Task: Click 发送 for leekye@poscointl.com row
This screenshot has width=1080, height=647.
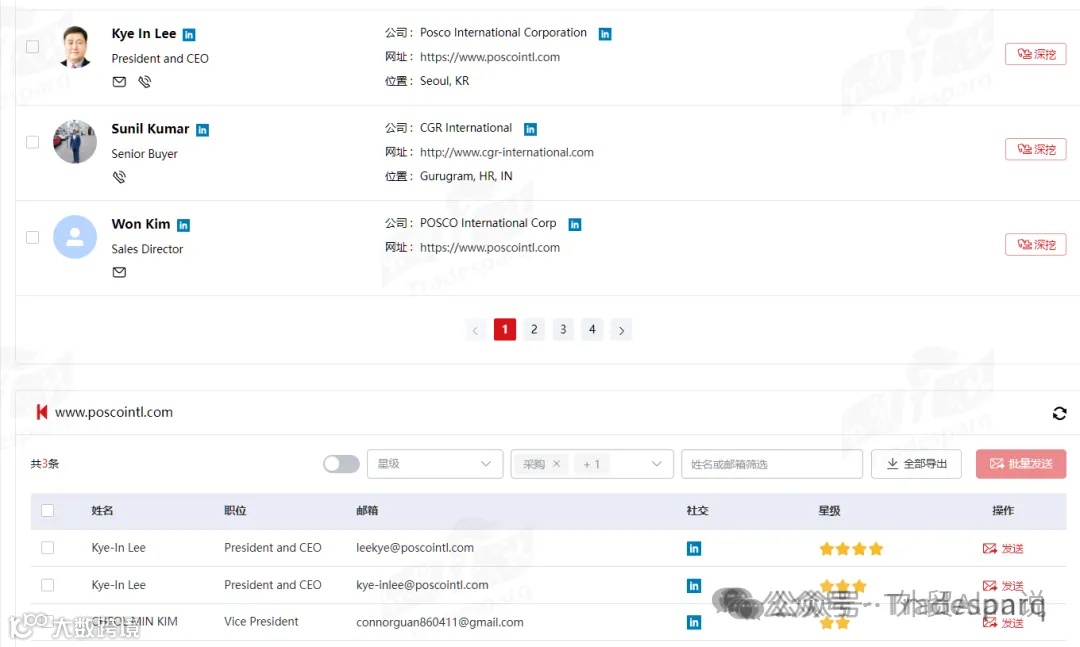Action: (1003, 548)
